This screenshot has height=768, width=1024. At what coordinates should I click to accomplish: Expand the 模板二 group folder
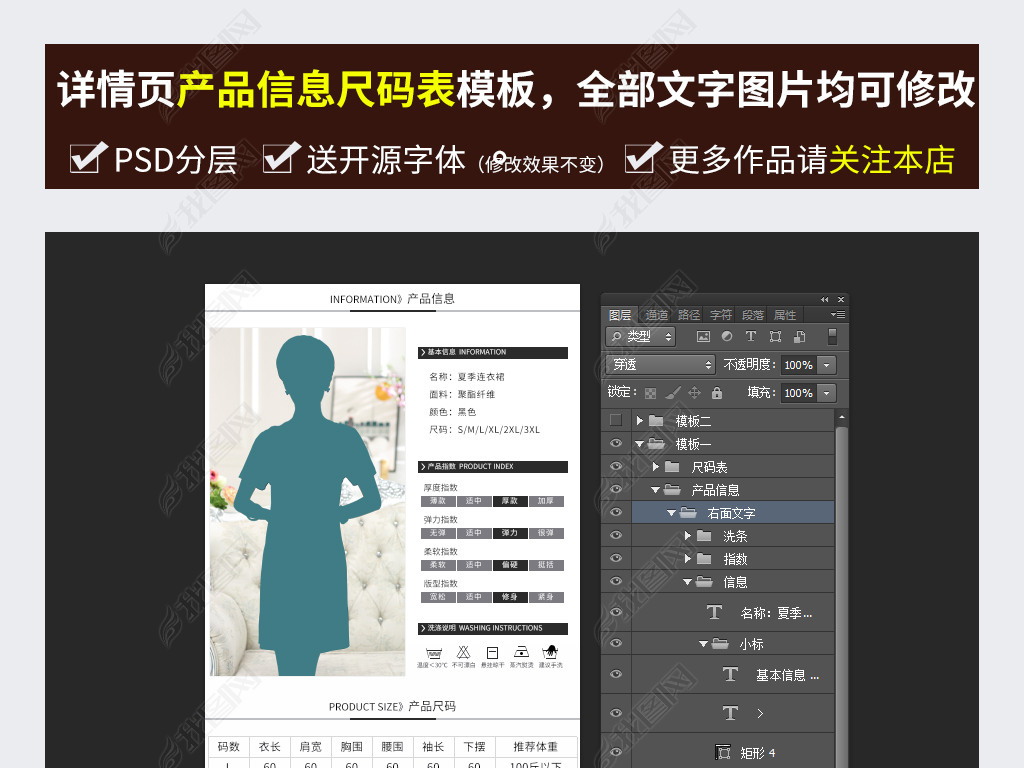coord(640,421)
